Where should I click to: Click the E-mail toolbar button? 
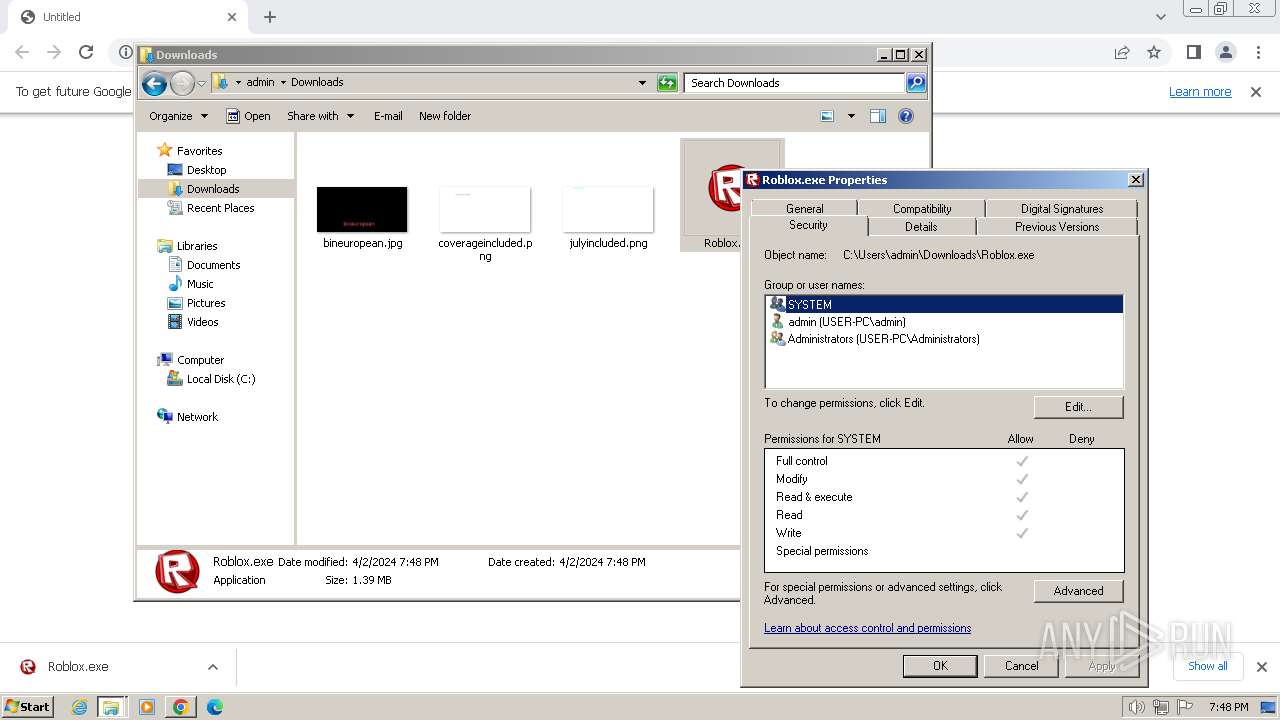click(x=388, y=116)
